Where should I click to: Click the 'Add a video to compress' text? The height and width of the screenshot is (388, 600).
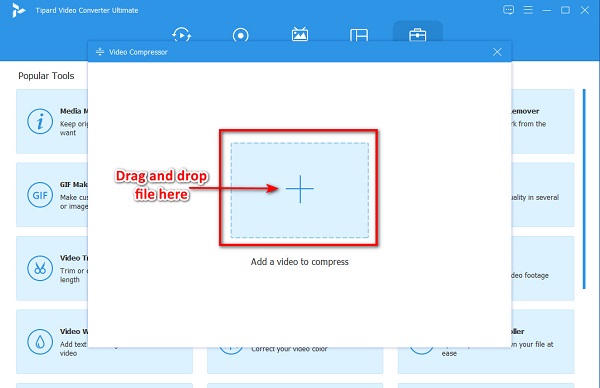pos(300,262)
